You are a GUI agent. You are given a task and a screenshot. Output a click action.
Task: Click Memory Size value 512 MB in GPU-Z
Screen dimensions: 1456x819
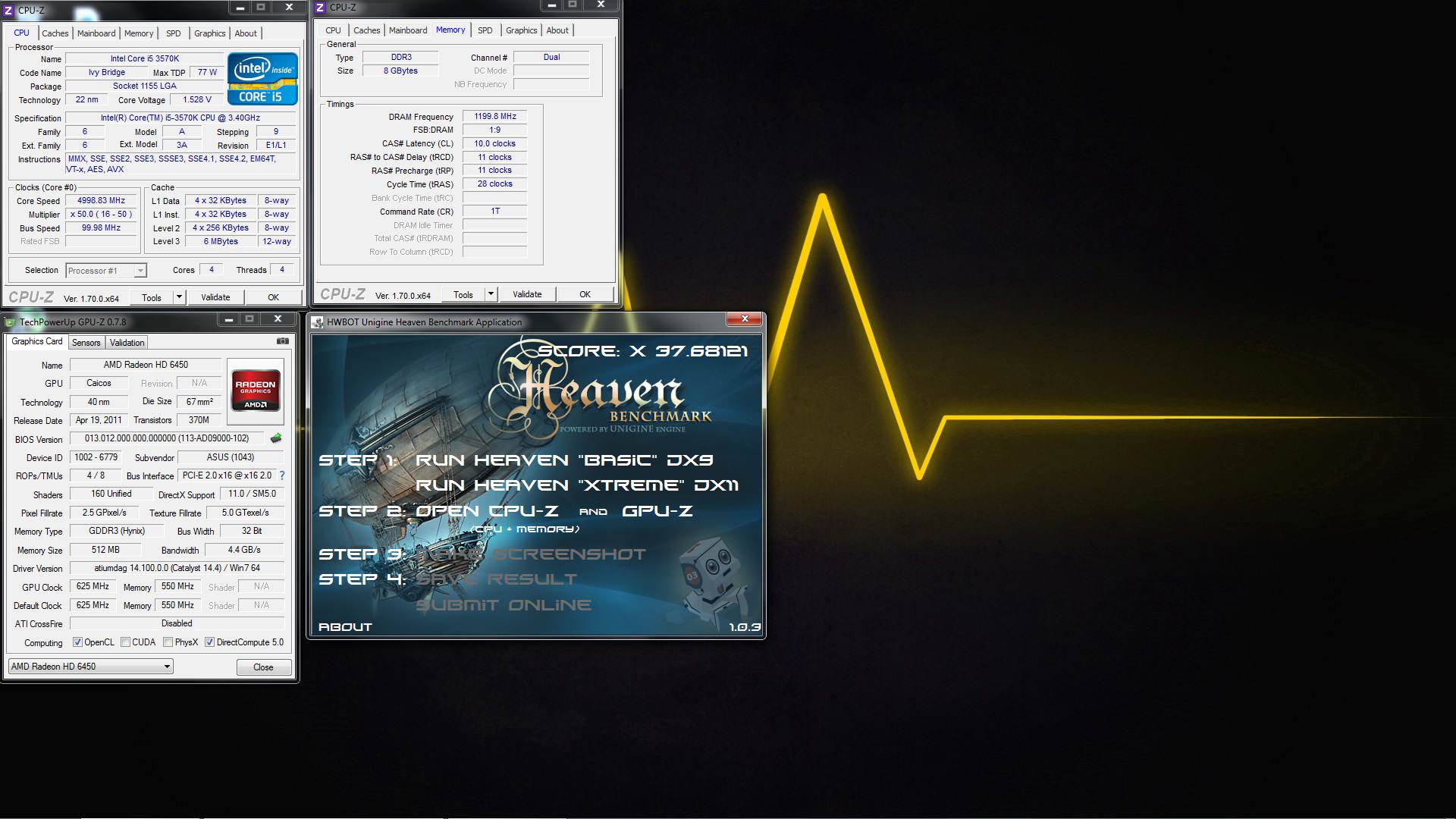tap(105, 550)
